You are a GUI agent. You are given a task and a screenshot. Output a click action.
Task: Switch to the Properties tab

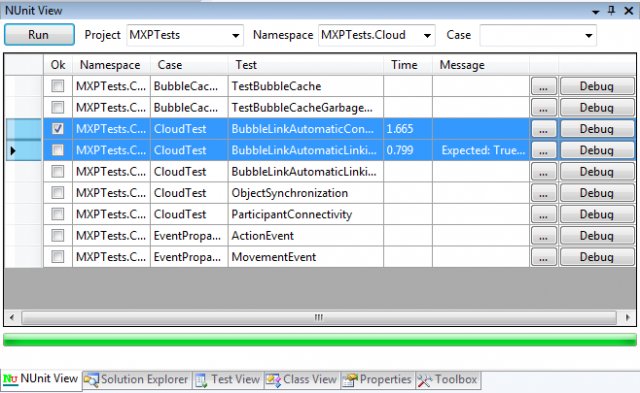point(378,380)
